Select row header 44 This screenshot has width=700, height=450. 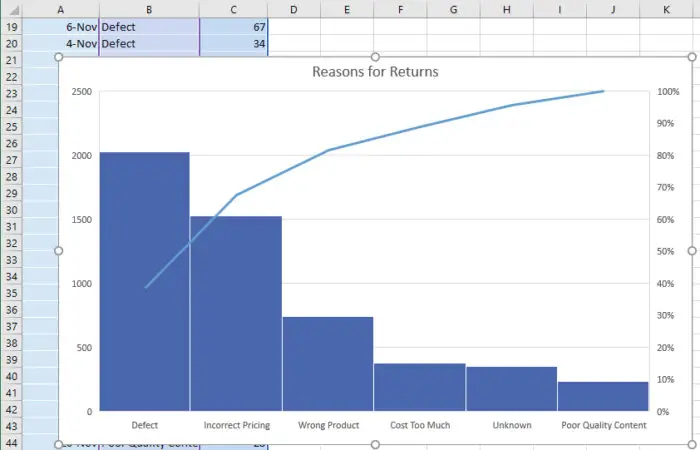coord(11,443)
